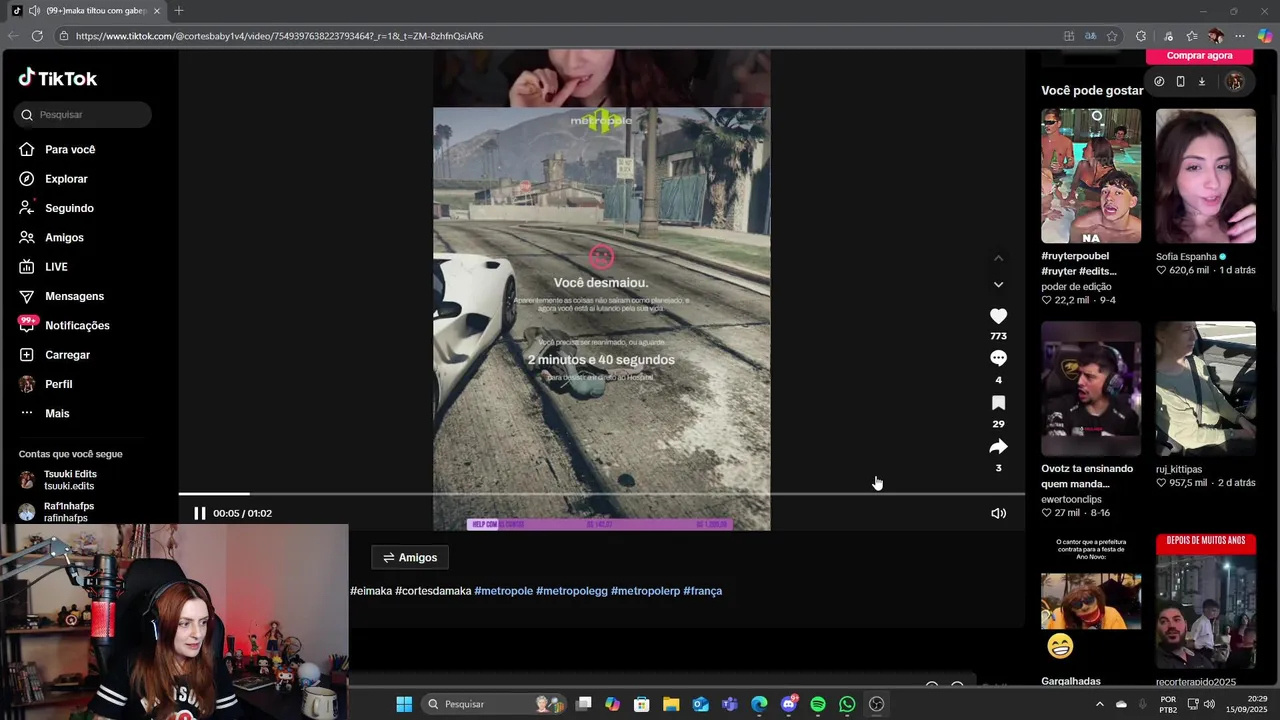Screen dimensions: 1280x720
Task: Open the Seguindo feed
Action: tap(56, 208)
